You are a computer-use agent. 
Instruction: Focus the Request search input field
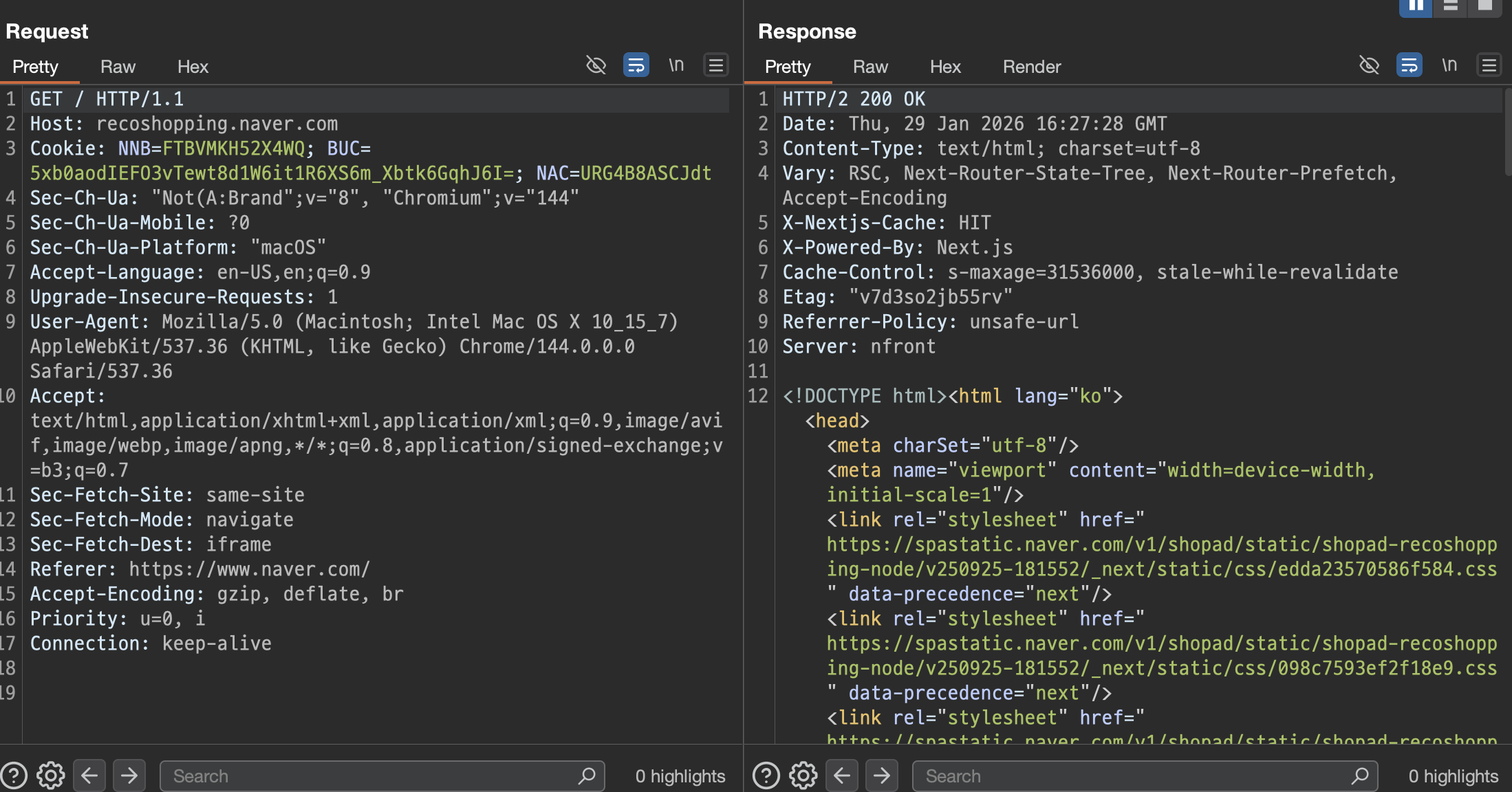tap(371, 775)
